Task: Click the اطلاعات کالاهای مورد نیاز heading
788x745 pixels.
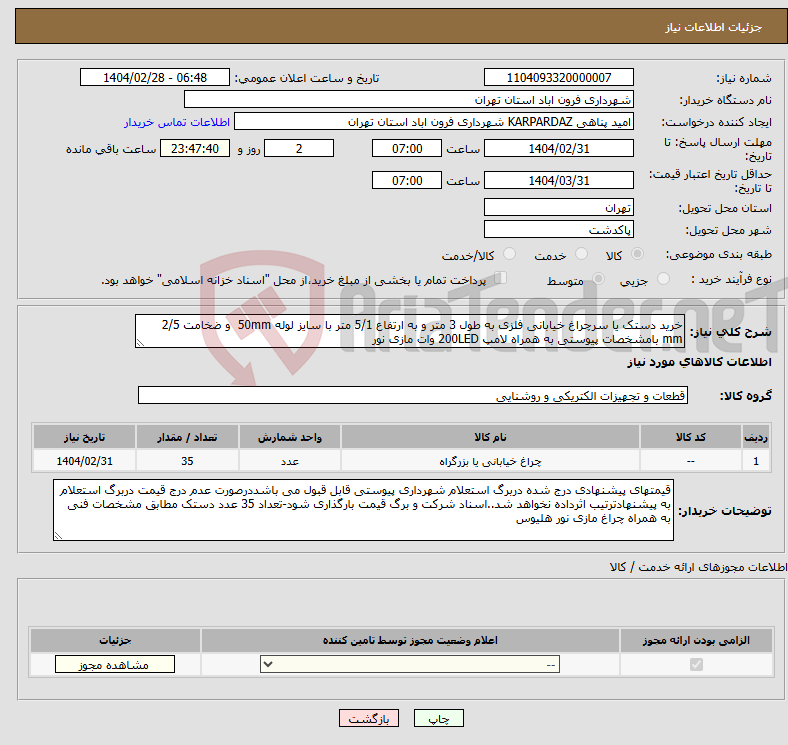Action: point(699,362)
